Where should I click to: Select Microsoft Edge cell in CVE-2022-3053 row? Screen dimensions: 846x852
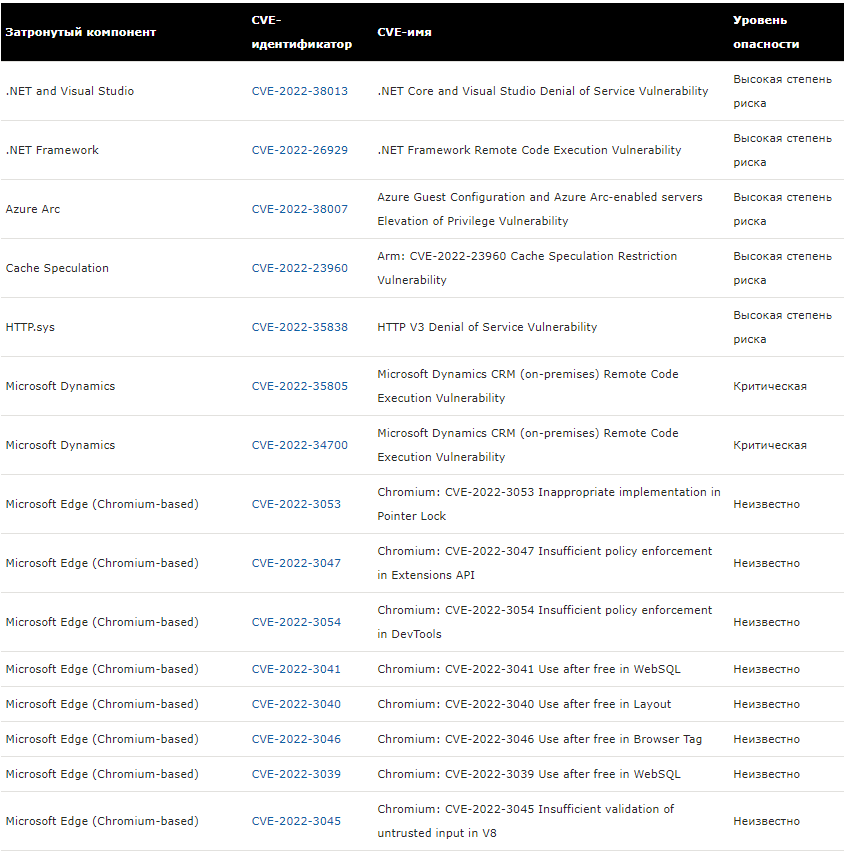click(x=102, y=504)
